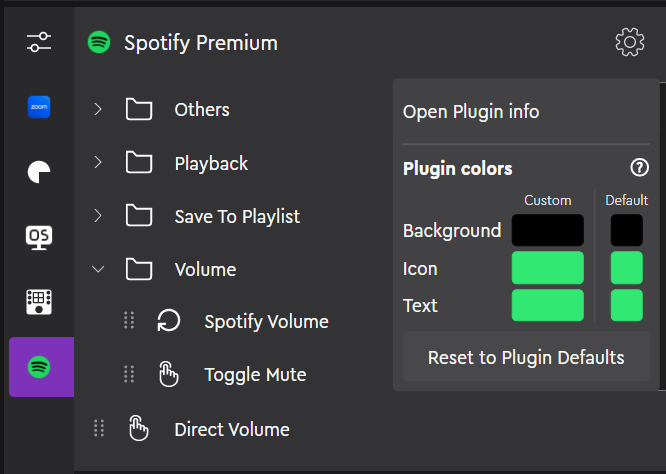Click the Plugin colors help icon
Image resolution: width=666 pixels, height=474 pixels.
(x=640, y=168)
